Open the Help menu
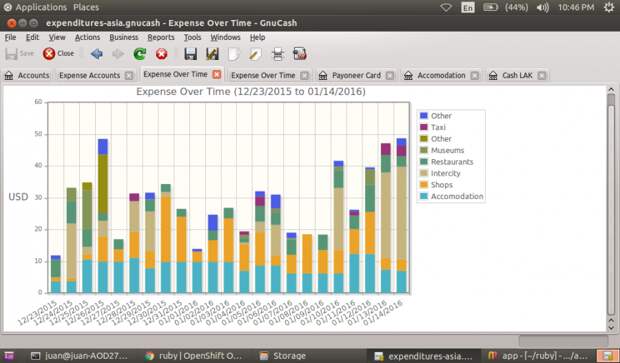 click(257, 37)
